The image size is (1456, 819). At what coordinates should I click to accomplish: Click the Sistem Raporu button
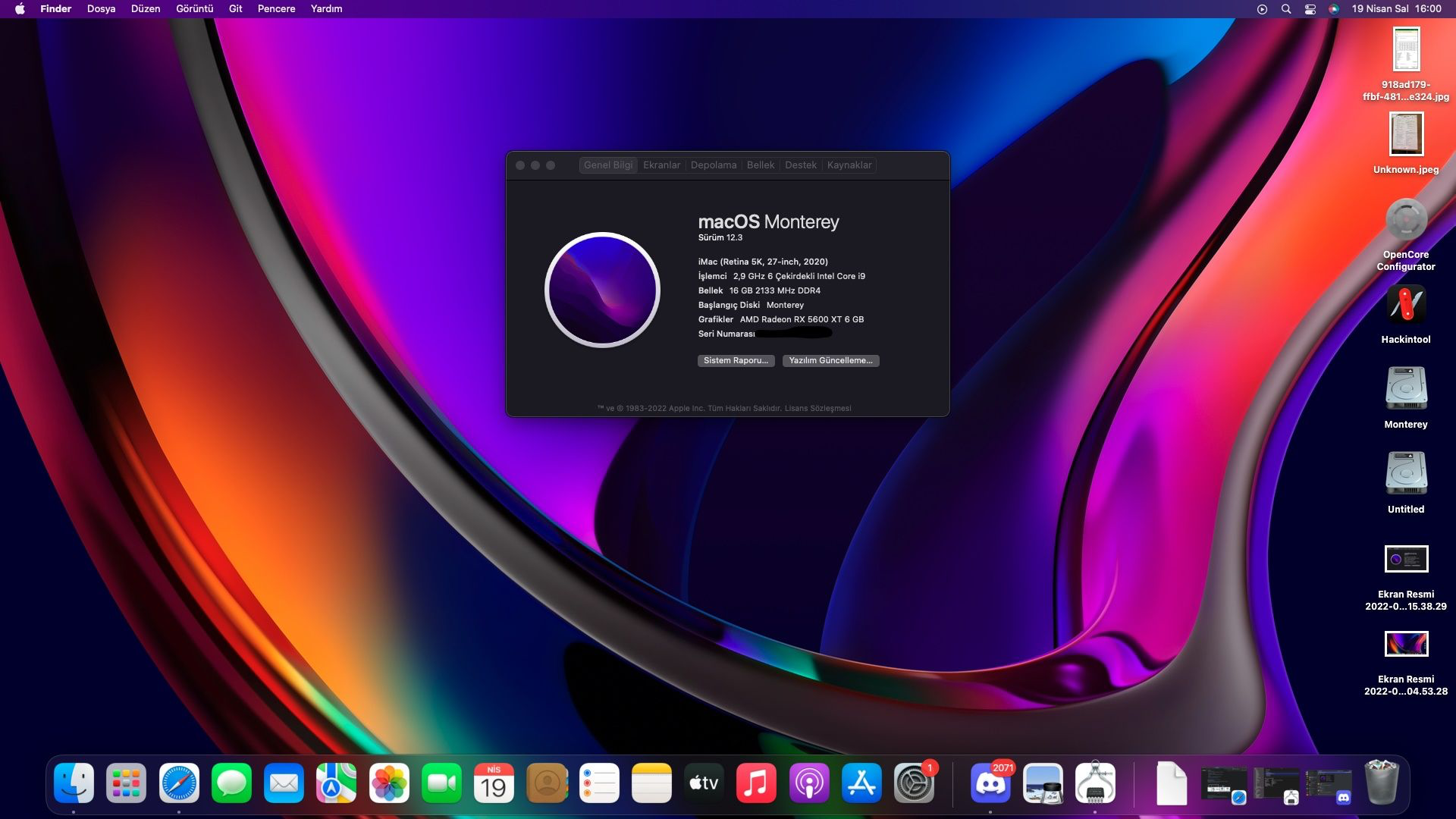click(736, 361)
